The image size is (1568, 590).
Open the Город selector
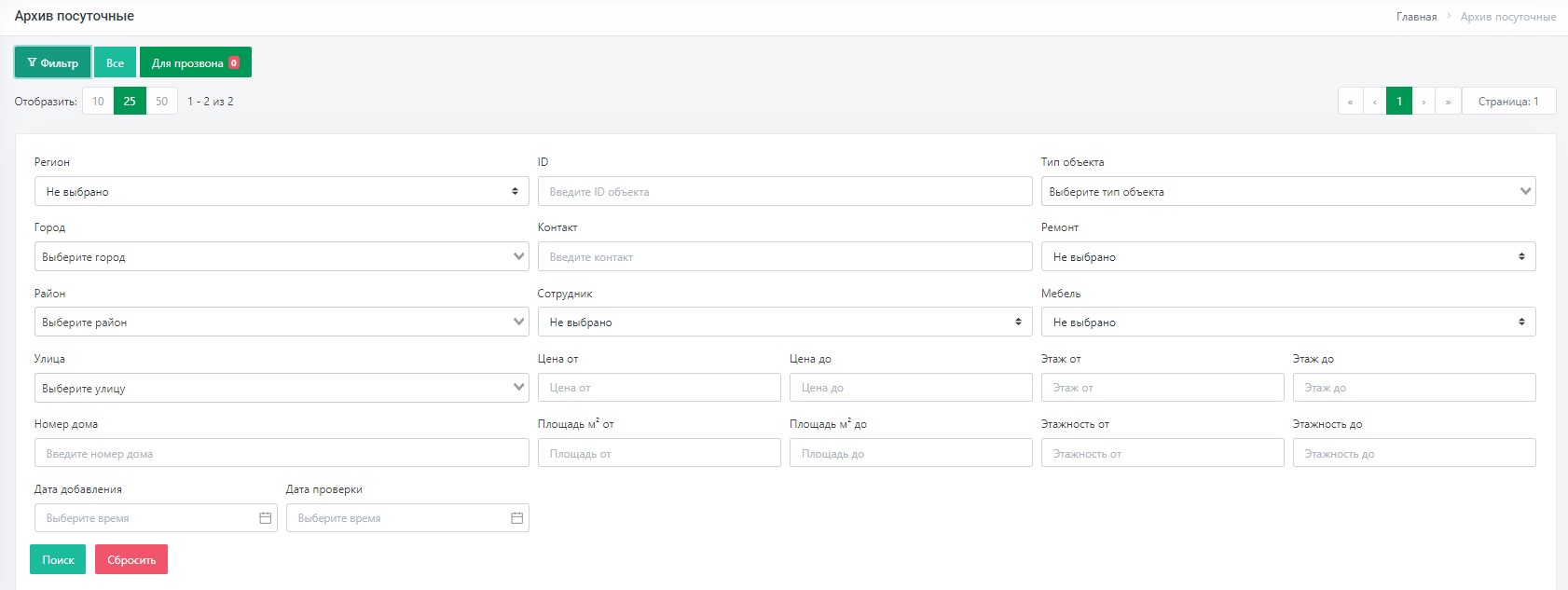[x=282, y=256]
